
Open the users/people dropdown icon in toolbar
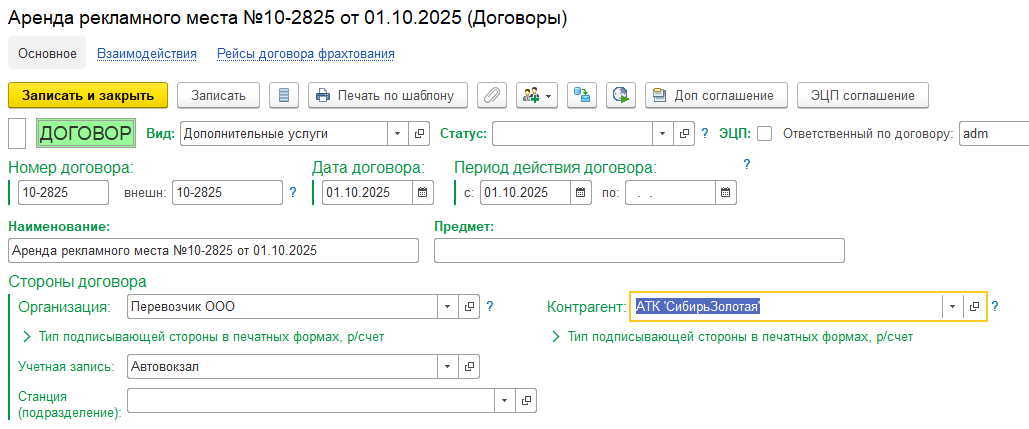[x=537, y=96]
